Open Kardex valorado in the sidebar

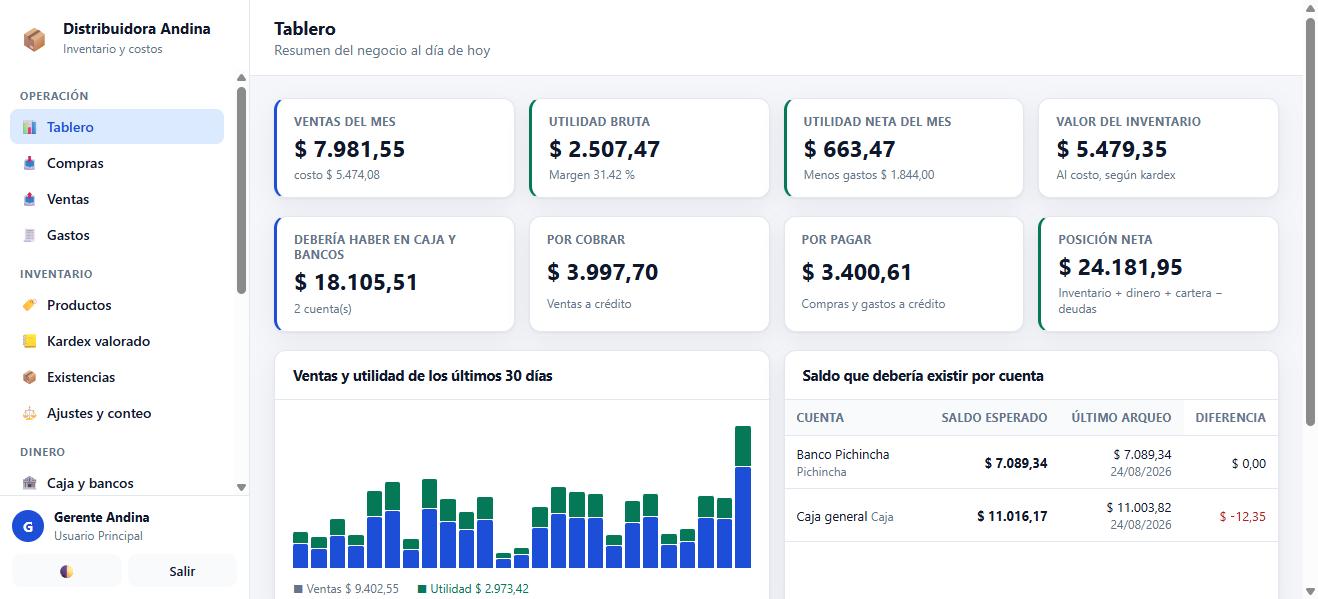tap(117, 341)
